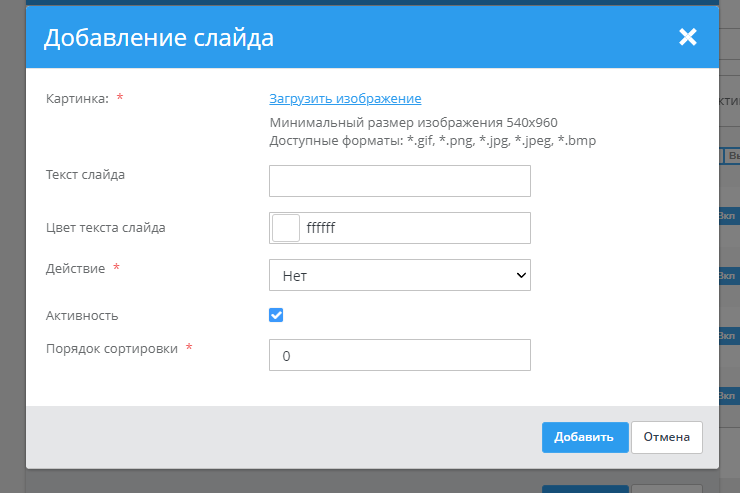
Task: Click the Порядок сортировки field with 0
Action: point(399,355)
